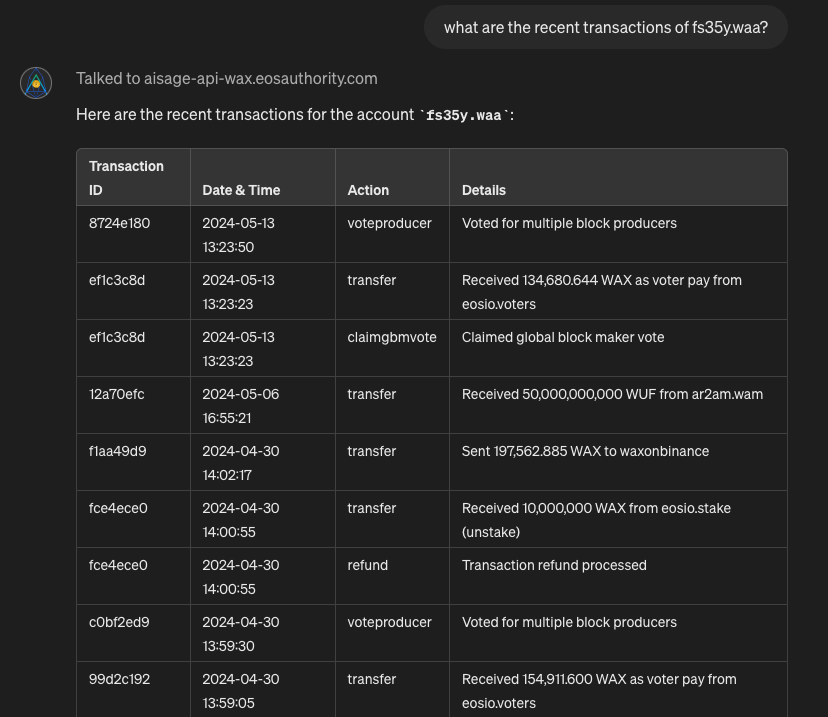The image size is (828, 717).
Task: Click the "Talked to aisage-api-wax.eosauthority.com" status line
Action: pyautogui.click(x=226, y=78)
